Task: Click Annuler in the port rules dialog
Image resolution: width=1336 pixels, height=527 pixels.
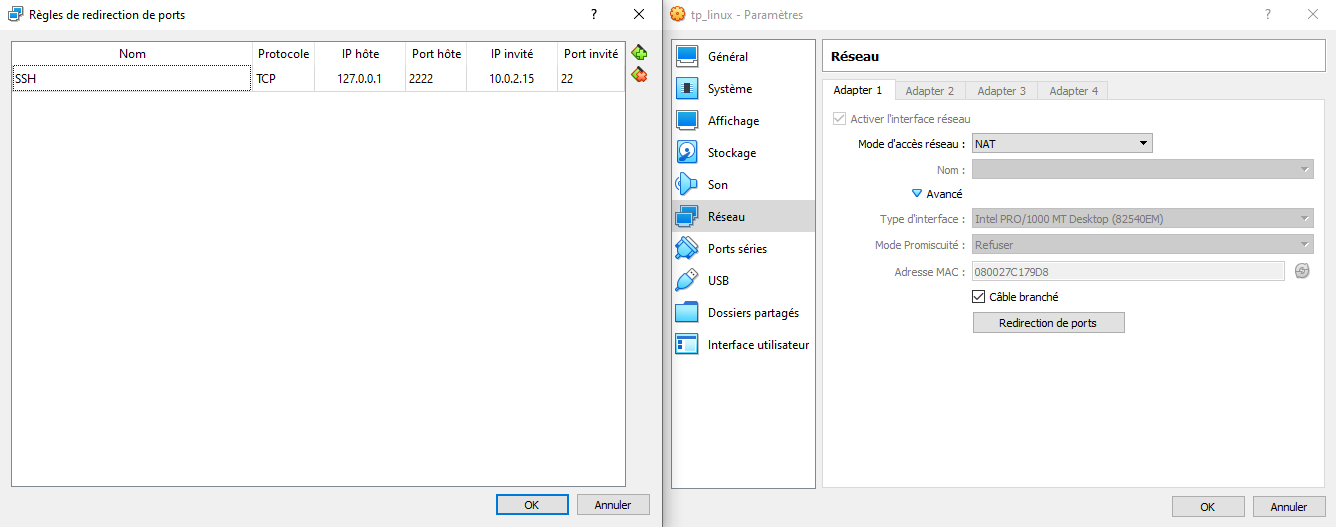Action: pyautogui.click(x=613, y=505)
